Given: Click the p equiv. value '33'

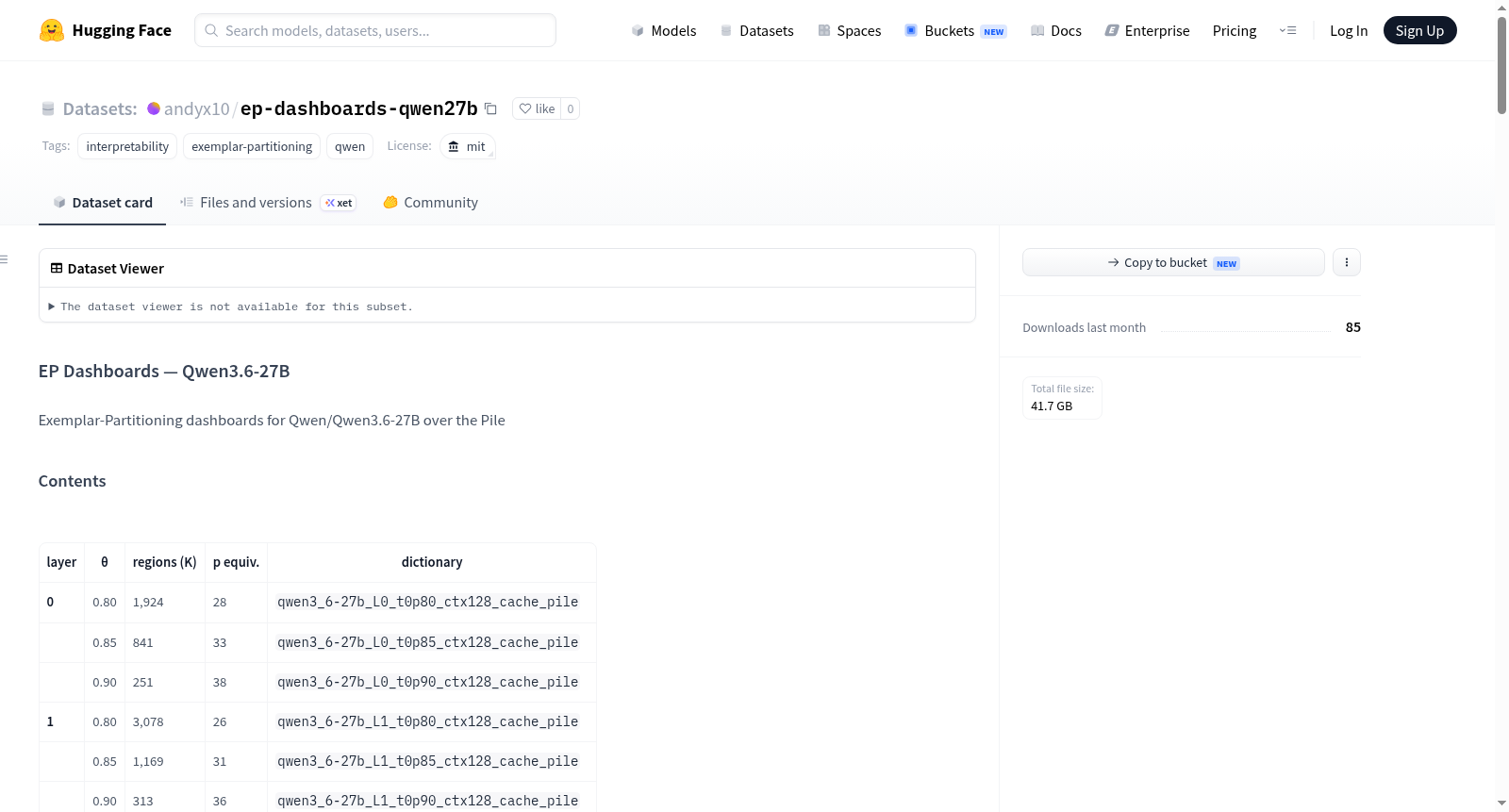Looking at the screenshot, I should coord(220,642).
